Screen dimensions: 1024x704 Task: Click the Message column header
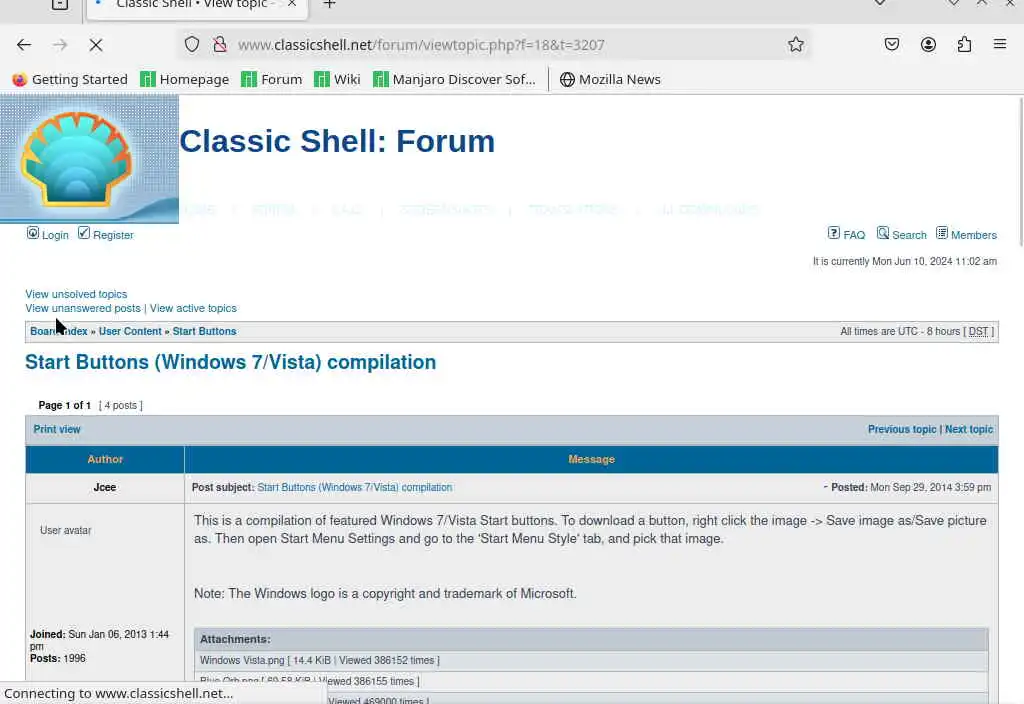point(592,459)
